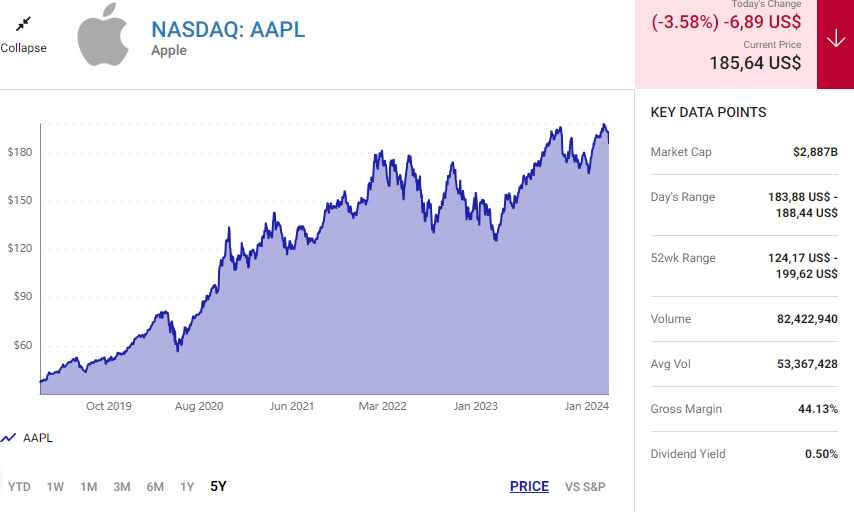Click the Apple logo icon
Viewport: 854px width, 512px height.
click(x=102, y=35)
